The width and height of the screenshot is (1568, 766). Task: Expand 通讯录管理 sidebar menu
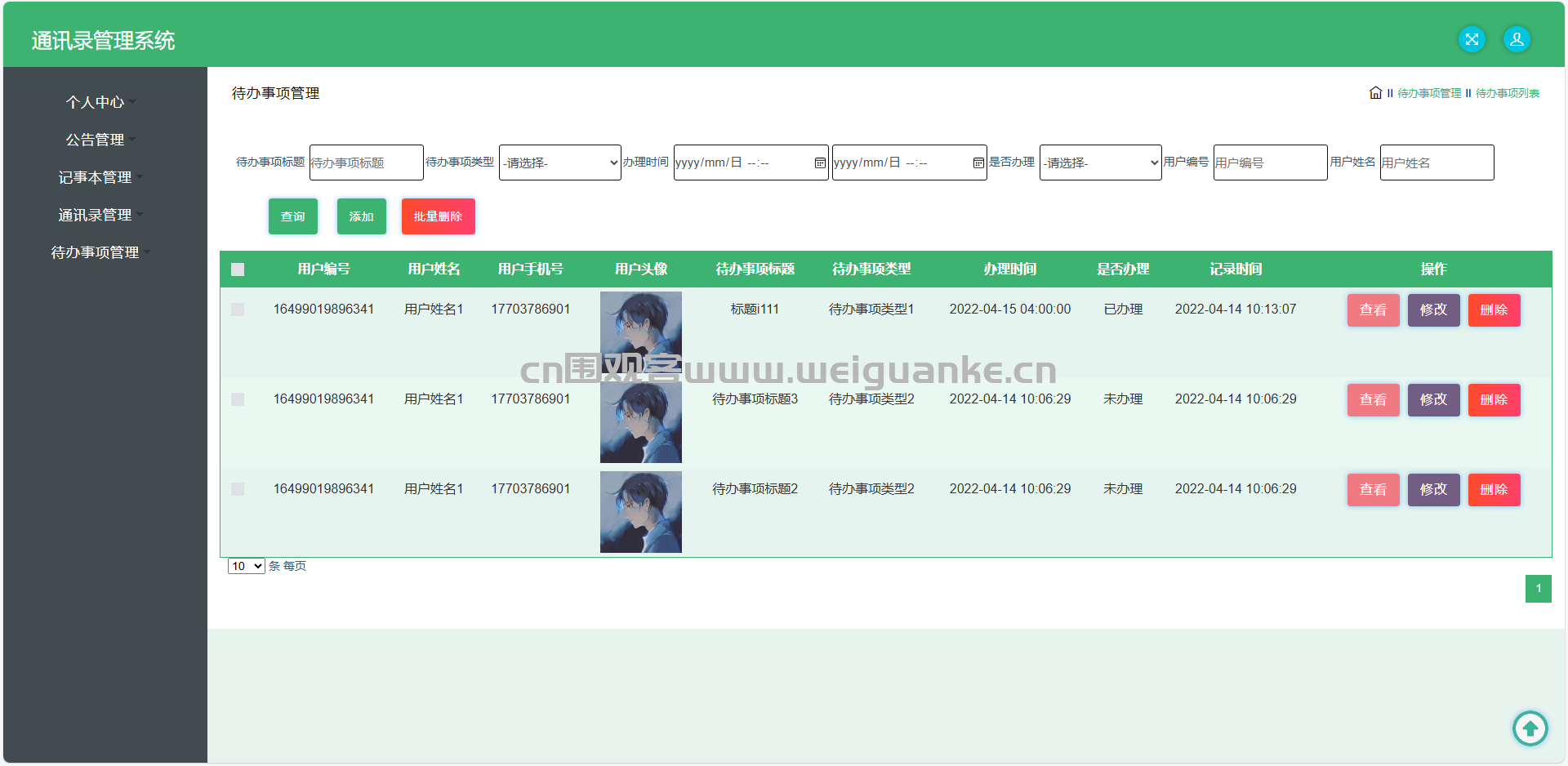pyautogui.click(x=101, y=215)
